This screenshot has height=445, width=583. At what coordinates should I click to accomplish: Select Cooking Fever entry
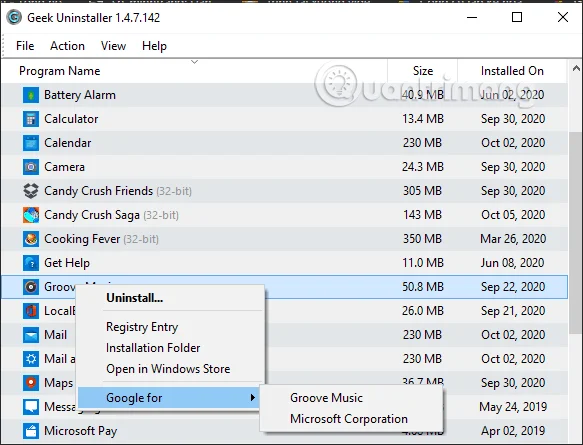[x=101, y=239]
